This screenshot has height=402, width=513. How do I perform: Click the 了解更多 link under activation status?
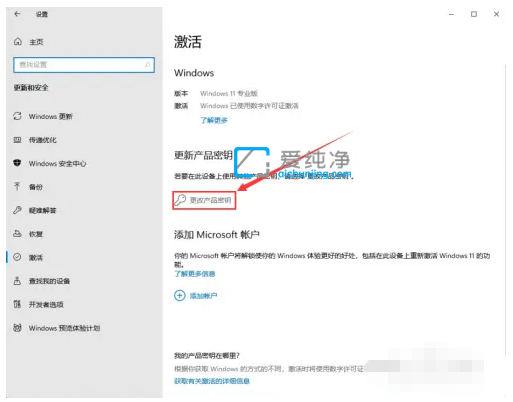click(x=214, y=120)
